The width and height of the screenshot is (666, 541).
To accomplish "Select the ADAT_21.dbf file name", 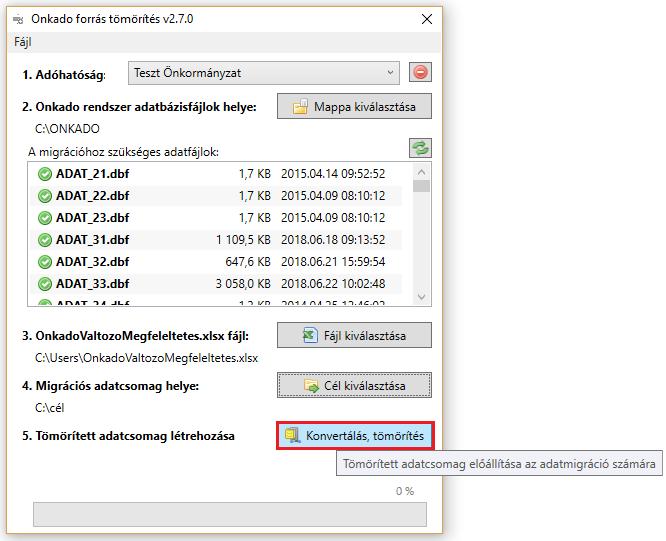I will coord(93,174).
